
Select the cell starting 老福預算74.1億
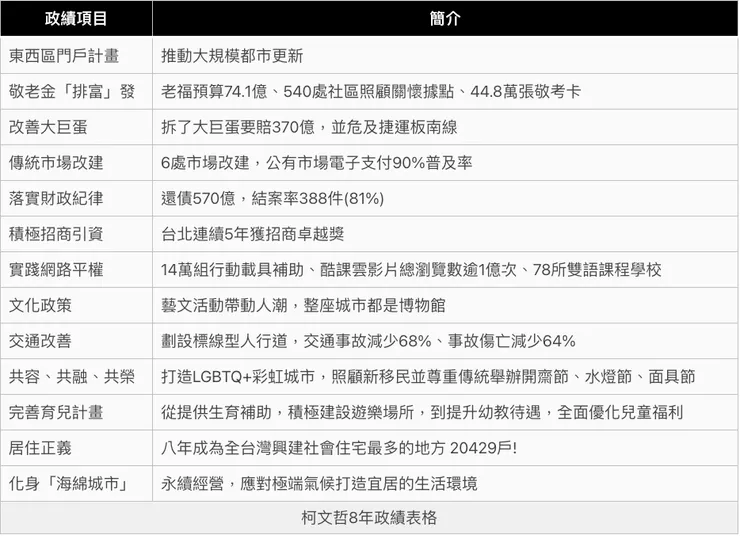[x=445, y=91]
